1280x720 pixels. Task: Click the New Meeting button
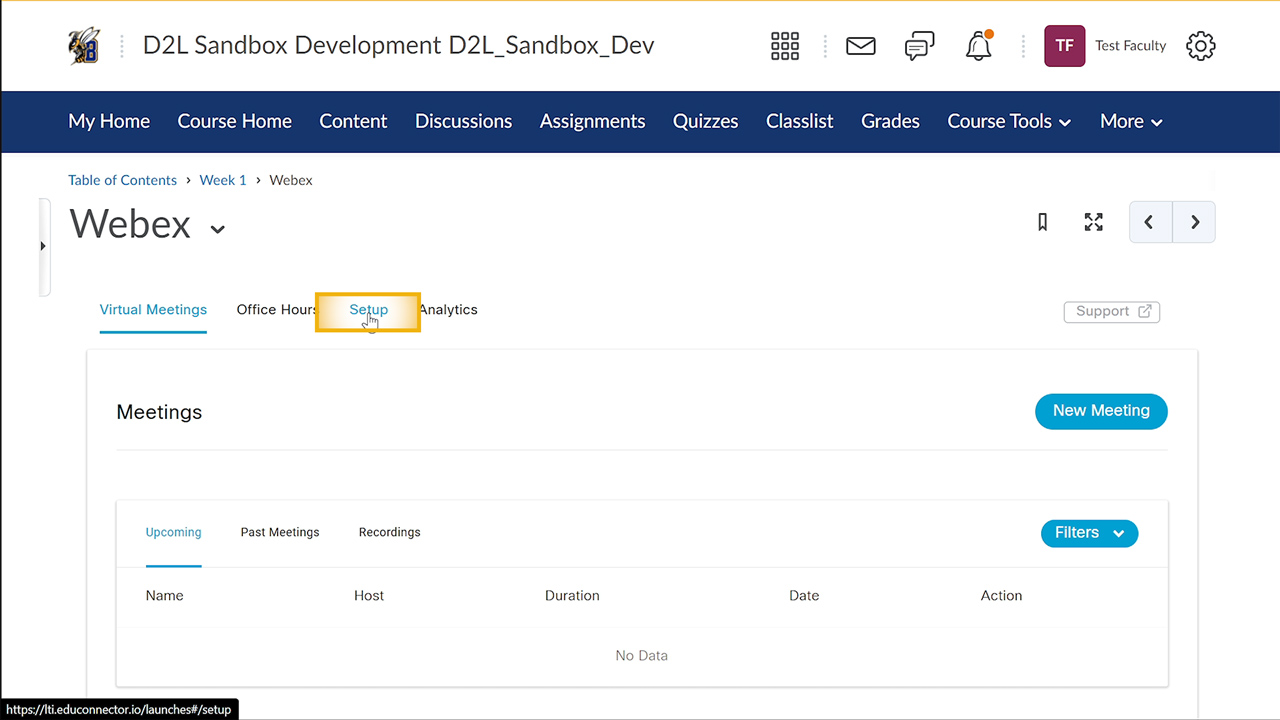click(x=1101, y=411)
